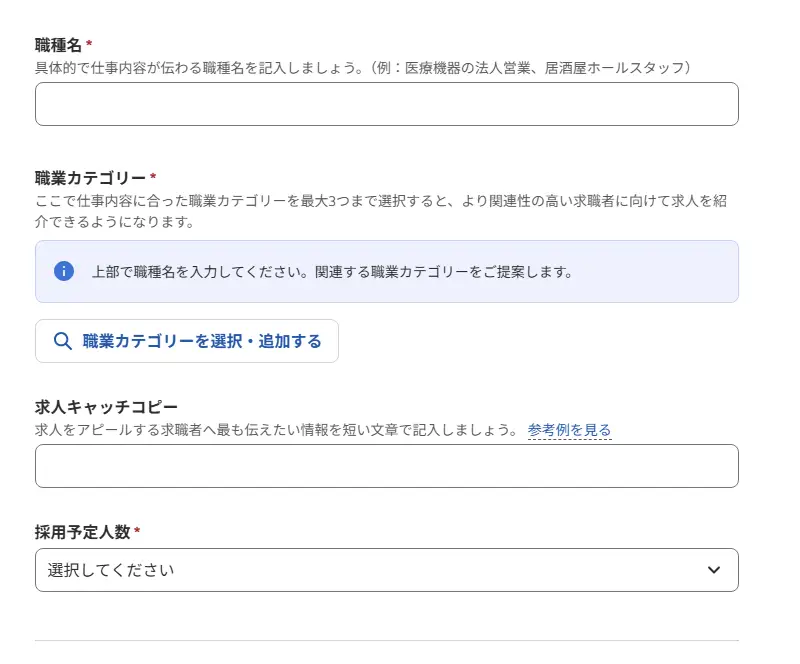Click the red asterisk beside 職業カテゴリー
This screenshot has width=800, height=664.
[x=153, y=178]
